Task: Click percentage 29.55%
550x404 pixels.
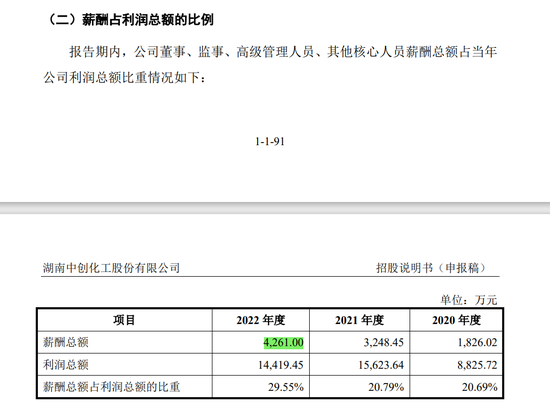Action: pyautogui.click(x=286, y=387)
